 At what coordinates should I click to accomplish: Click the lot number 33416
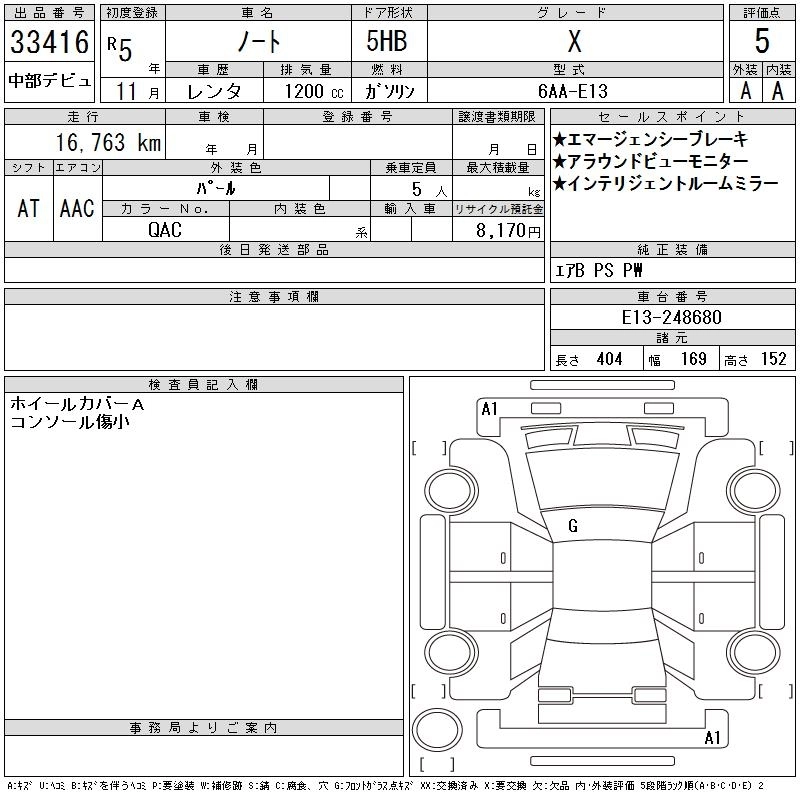point(49,42)
